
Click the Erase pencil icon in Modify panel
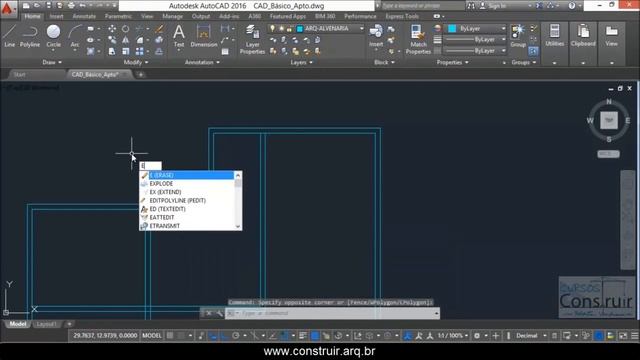coord(159,29)
